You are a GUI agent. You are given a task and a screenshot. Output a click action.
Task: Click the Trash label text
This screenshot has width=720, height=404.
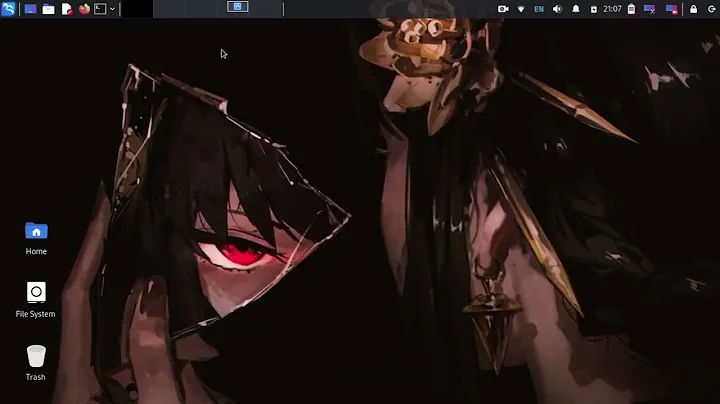(35, 377)
